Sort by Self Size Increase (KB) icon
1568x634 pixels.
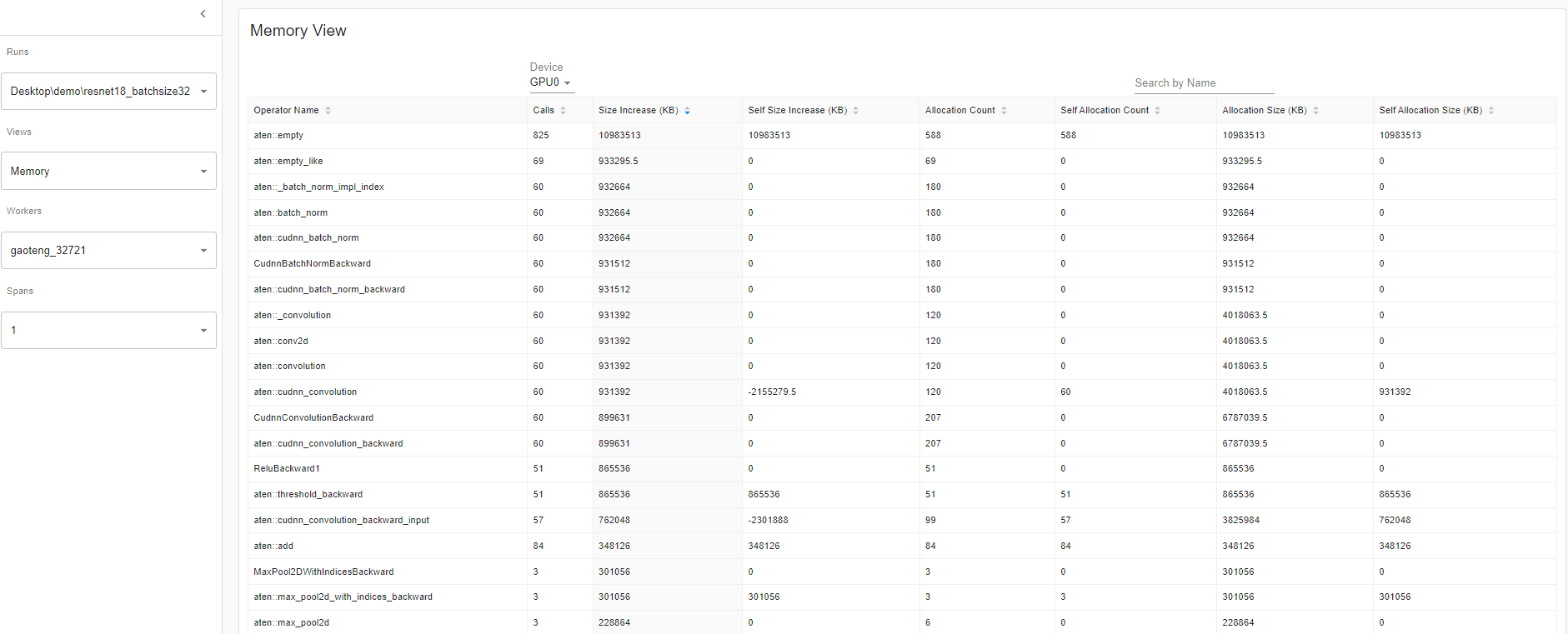point(855,111)
